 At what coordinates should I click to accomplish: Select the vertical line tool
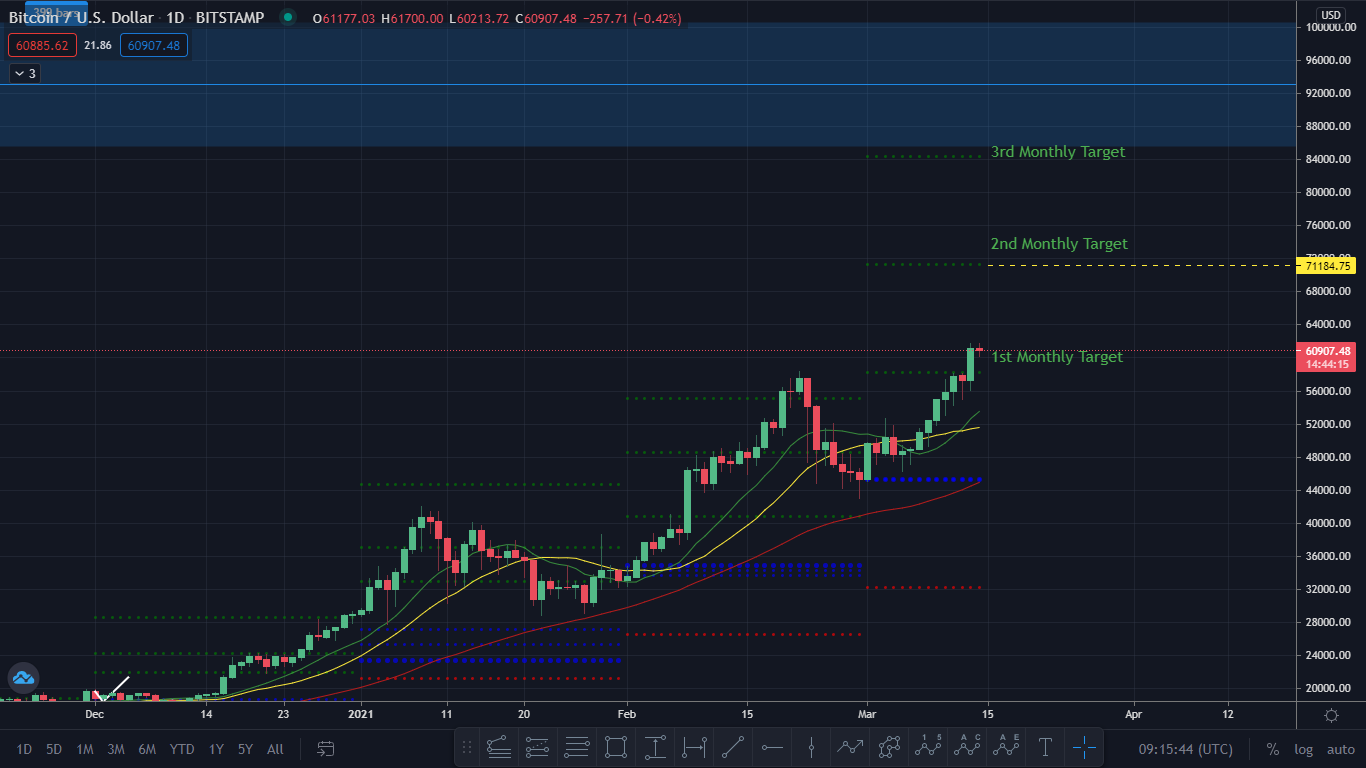[811, 746]
